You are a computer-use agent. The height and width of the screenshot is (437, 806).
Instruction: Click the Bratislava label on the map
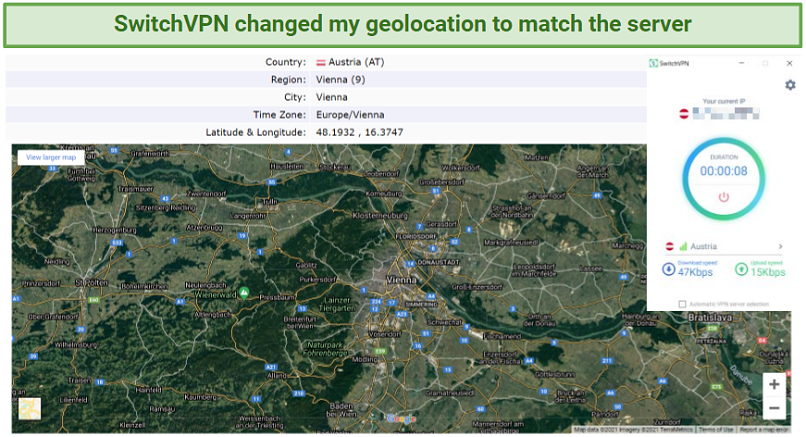click(x=710, y=318)
